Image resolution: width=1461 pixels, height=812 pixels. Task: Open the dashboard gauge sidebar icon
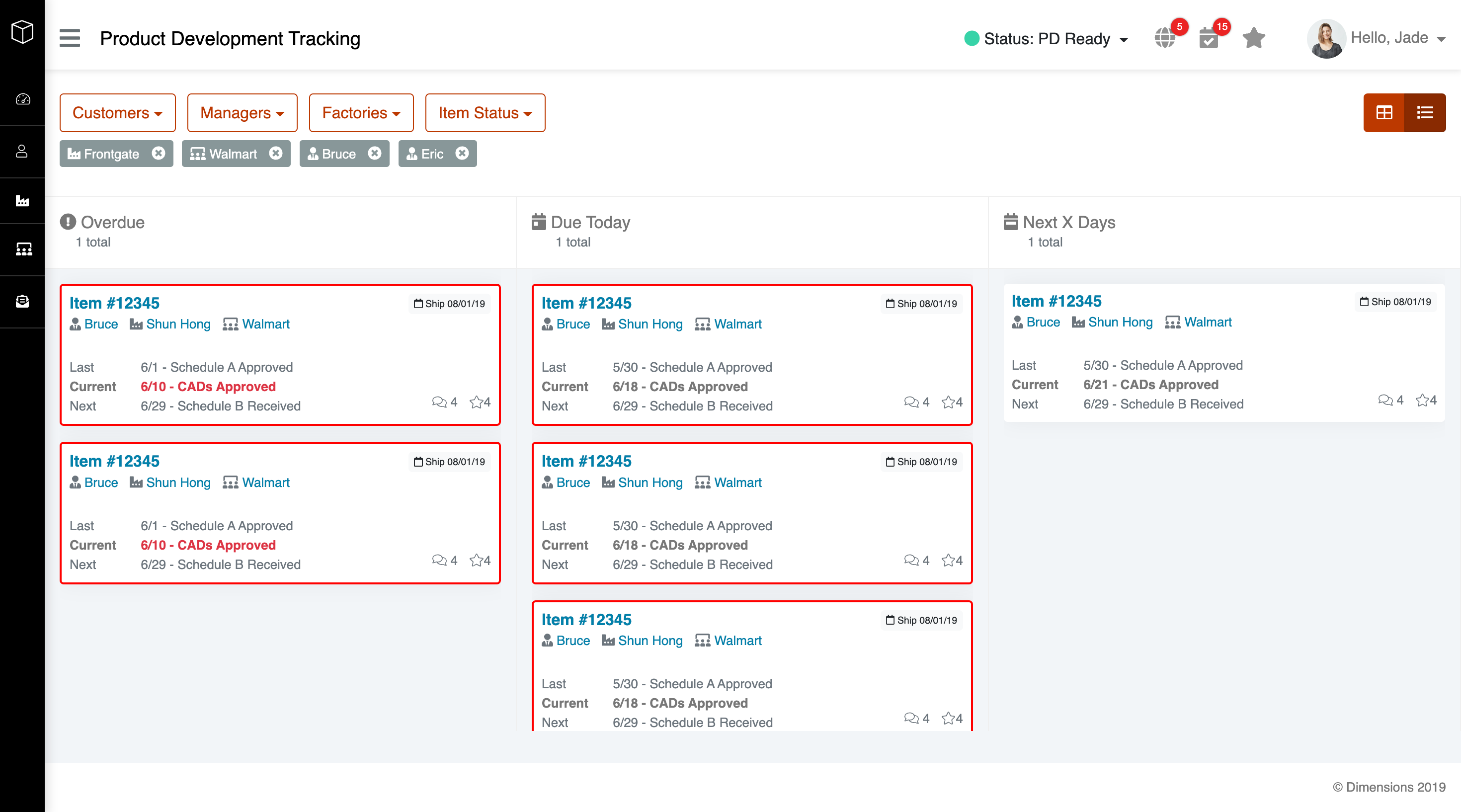(22, 99)
